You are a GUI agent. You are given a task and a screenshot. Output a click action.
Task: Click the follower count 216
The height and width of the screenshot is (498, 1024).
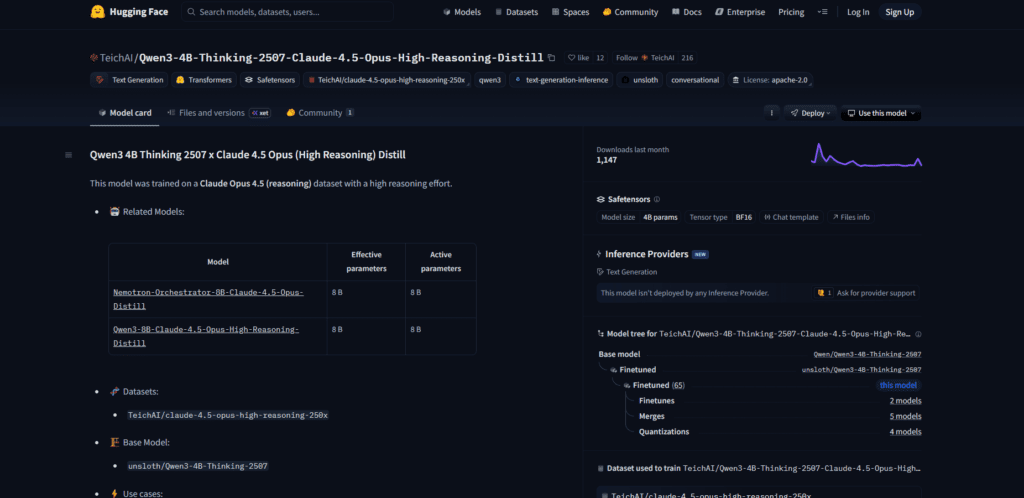[x=687, y=57]
